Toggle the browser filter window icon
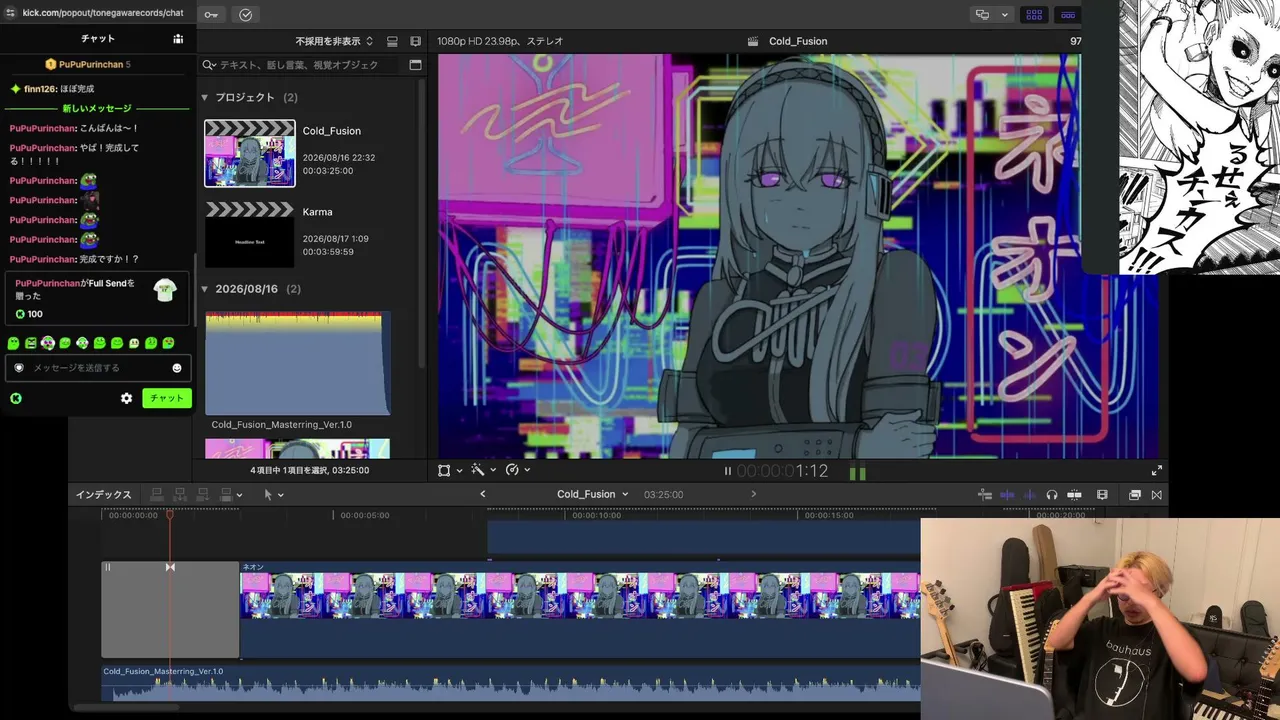1280x720 pixels. click(415, 65)
